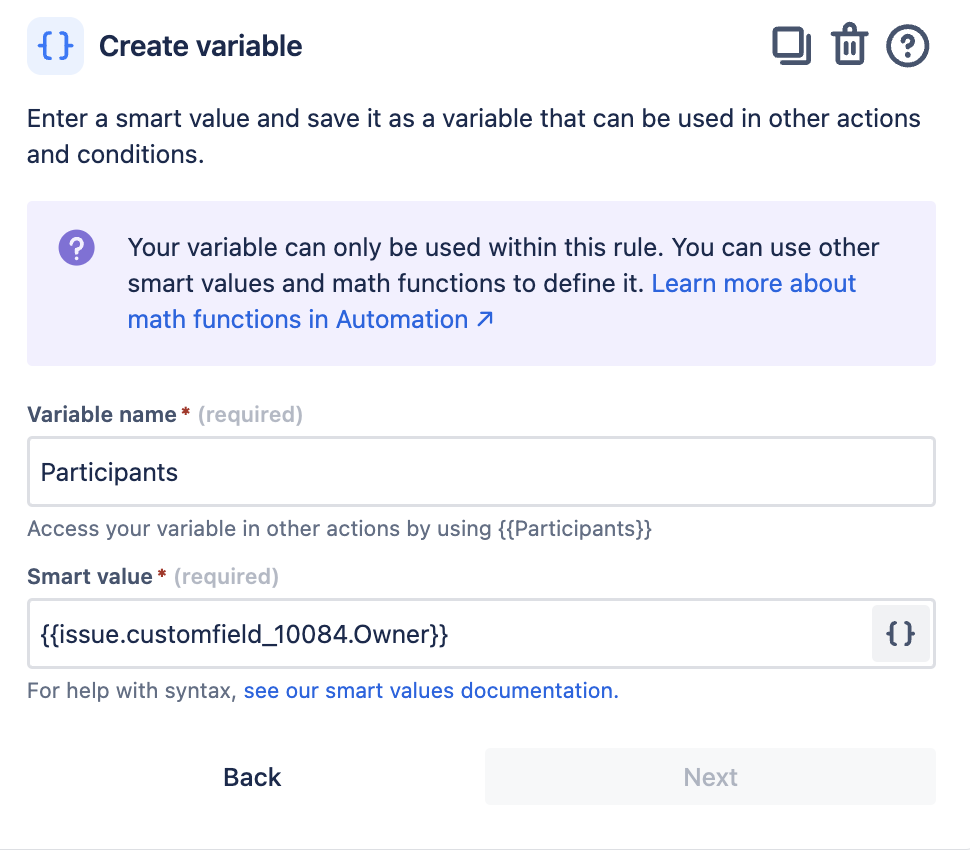Open the smart values documentation link
Image resolution: width=970 pixels, height=850 pixels.
point(430,691)
